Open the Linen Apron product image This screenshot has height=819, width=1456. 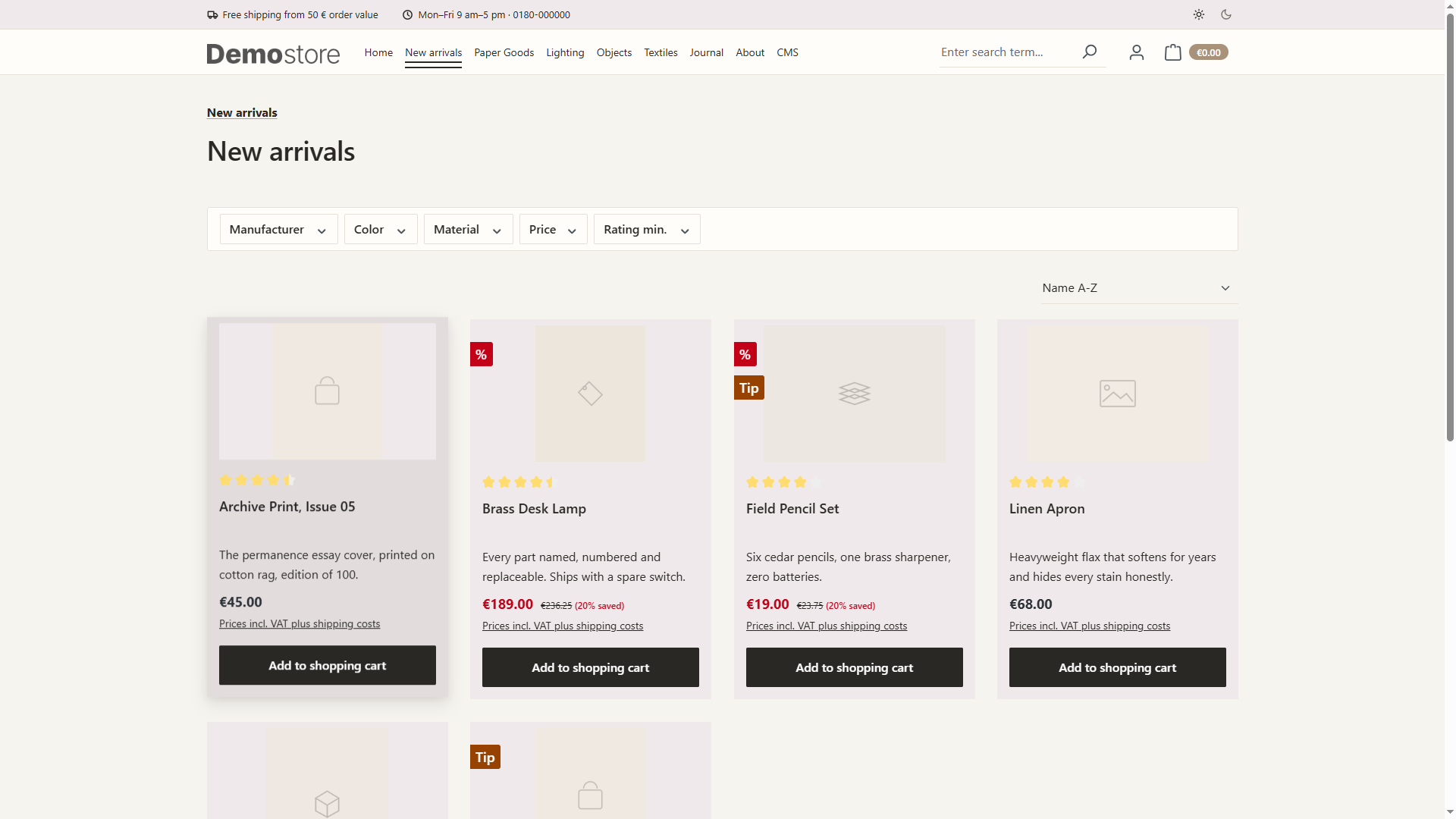coord(1118,394)
